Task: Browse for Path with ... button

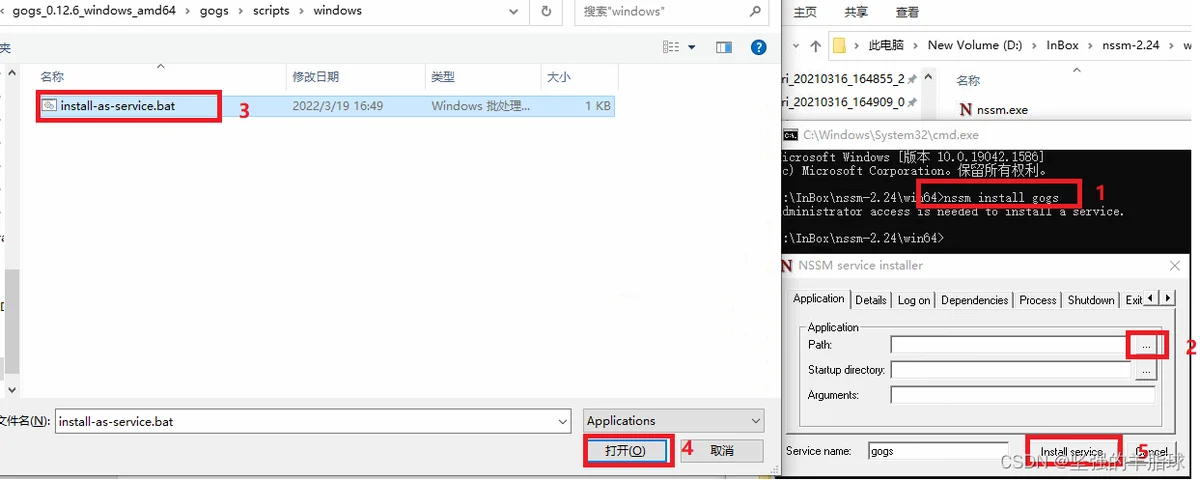Action: (x=1146, y=345)
